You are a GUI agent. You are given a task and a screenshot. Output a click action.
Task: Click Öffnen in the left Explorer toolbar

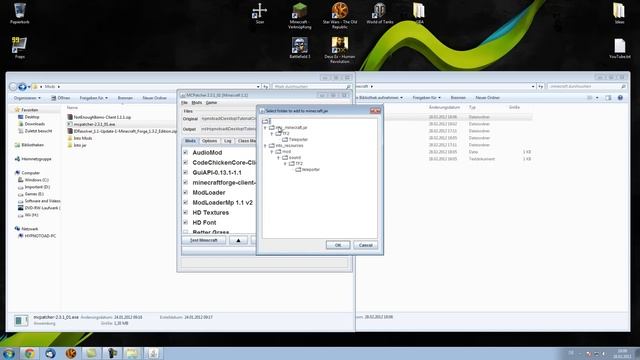pos(60,98)
